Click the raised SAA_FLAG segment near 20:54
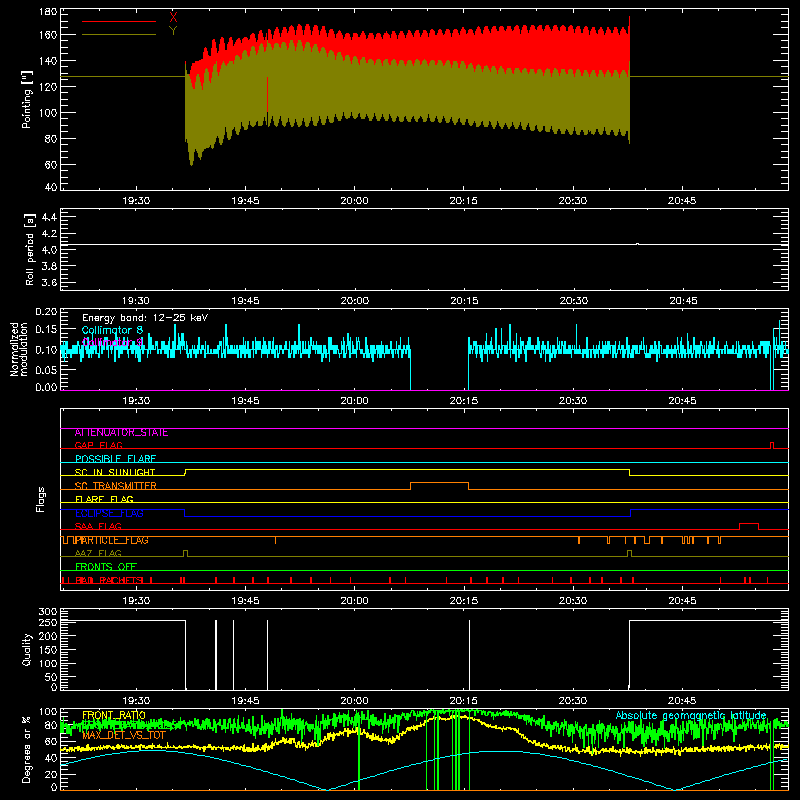The height and width of the screenshot is (800, 800). point(748,524)
